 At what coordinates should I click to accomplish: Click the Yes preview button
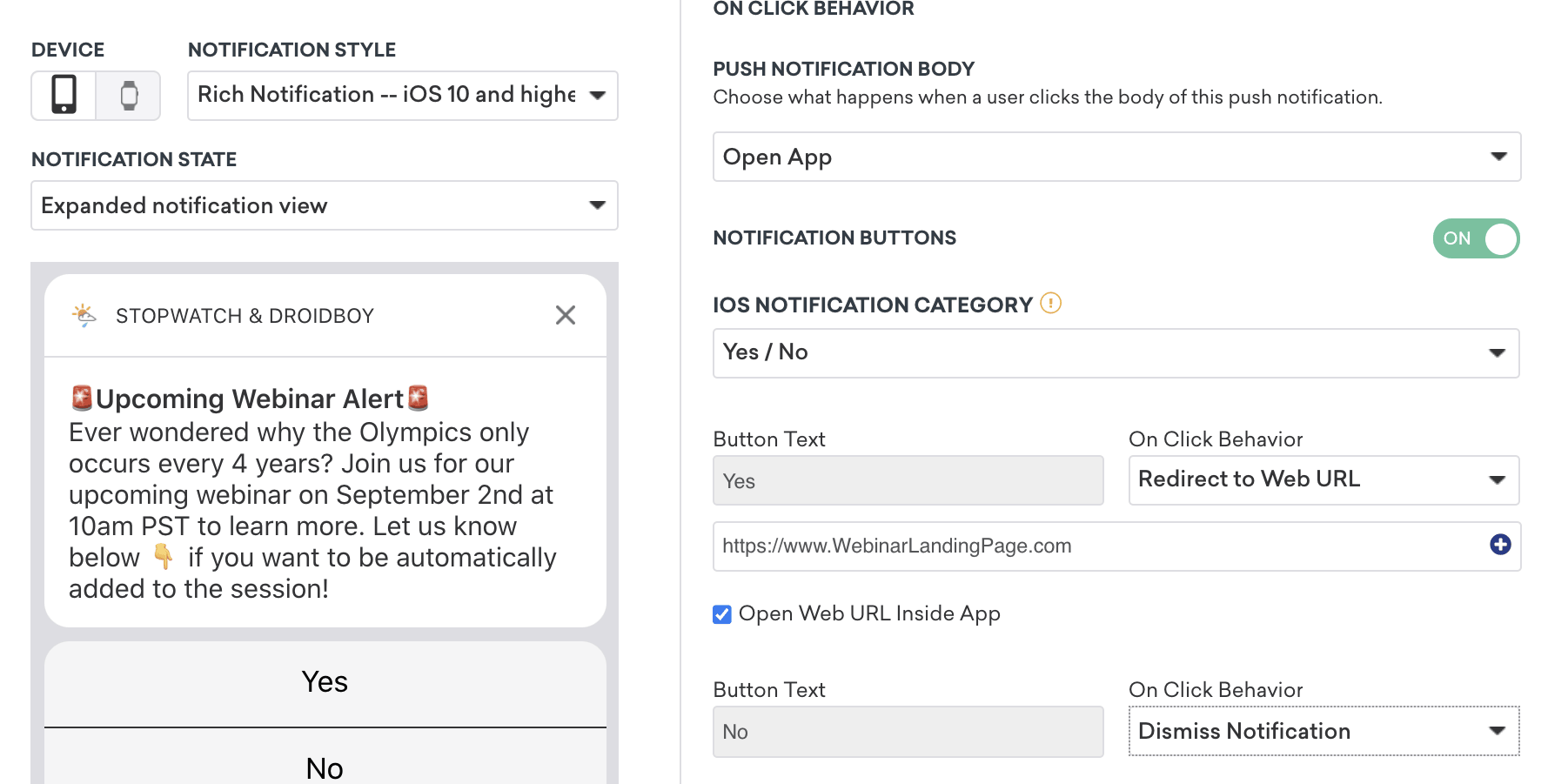pyautogui.click(x=325, y=683)
